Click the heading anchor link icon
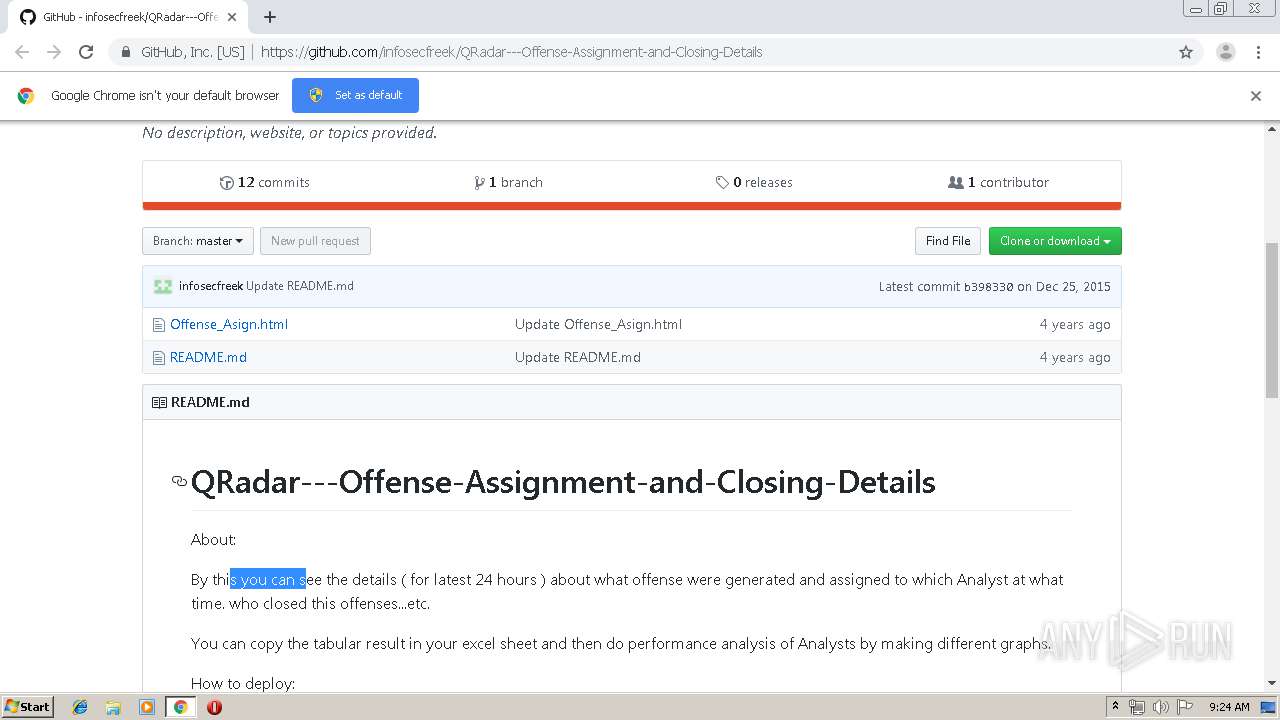The height and width of the screenshot is (720, 1280). [x=179, y=482]
